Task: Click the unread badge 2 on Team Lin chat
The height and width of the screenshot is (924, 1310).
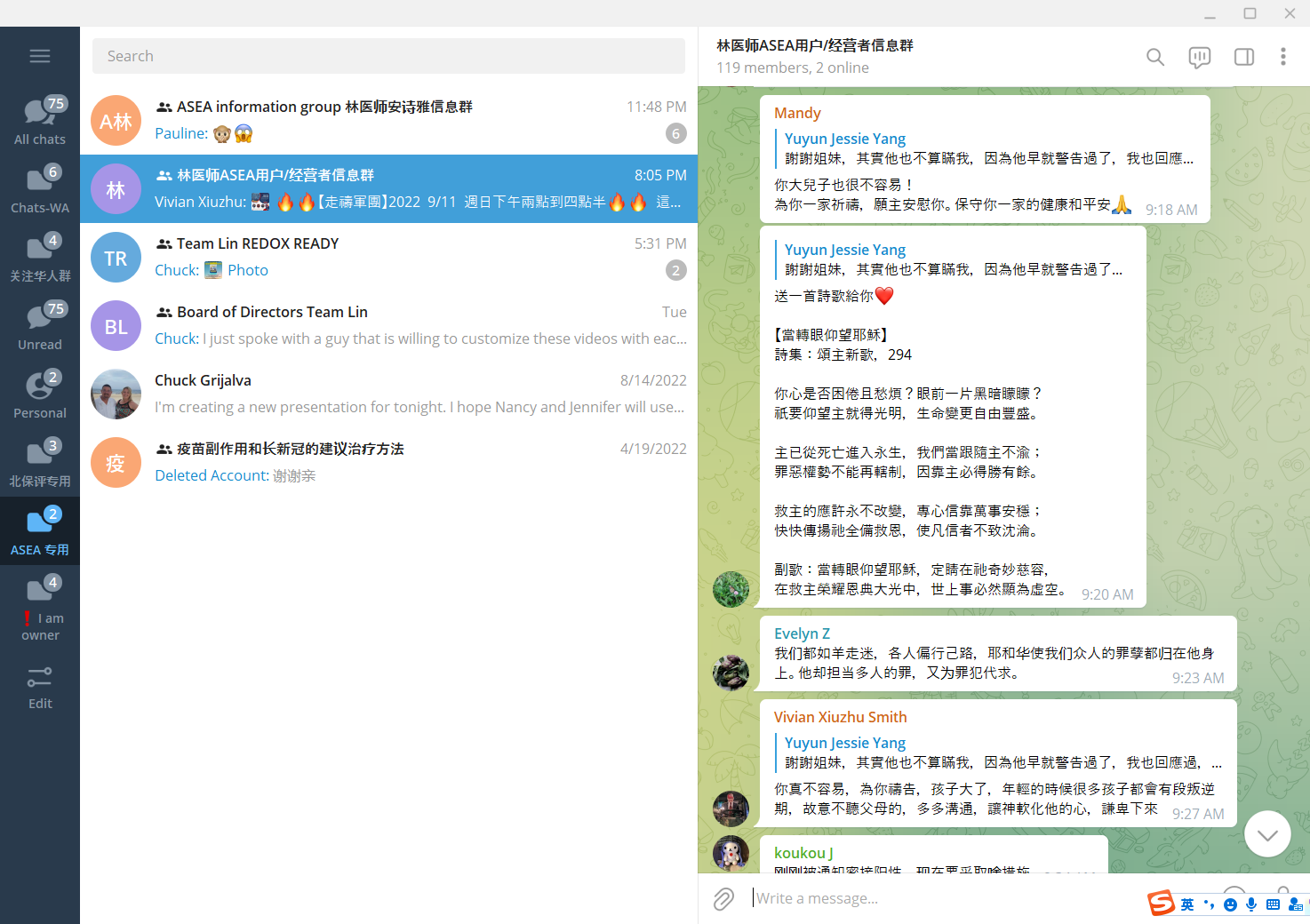Action: coord(676,270)
